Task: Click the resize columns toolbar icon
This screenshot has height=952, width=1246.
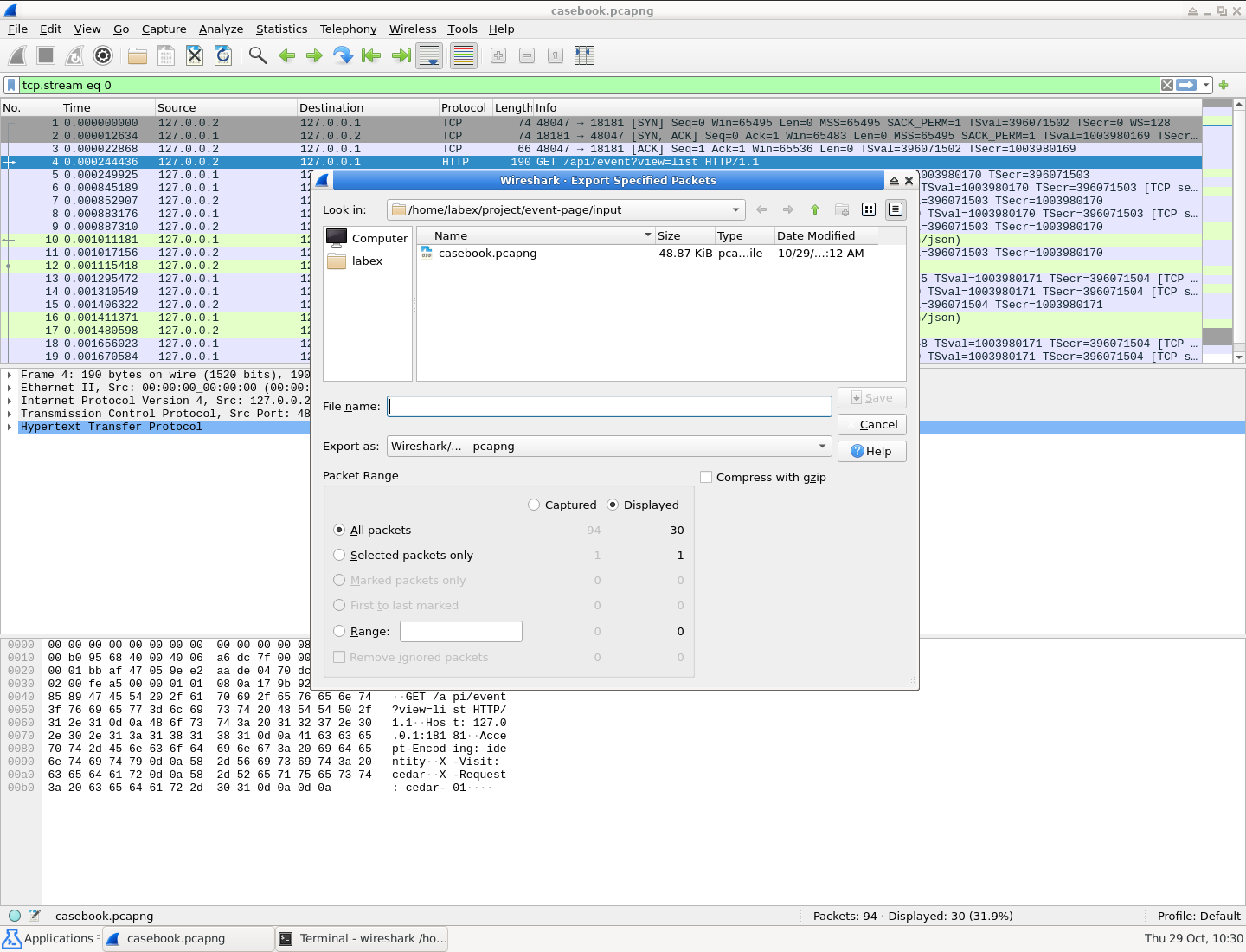Action: (584, 56)
